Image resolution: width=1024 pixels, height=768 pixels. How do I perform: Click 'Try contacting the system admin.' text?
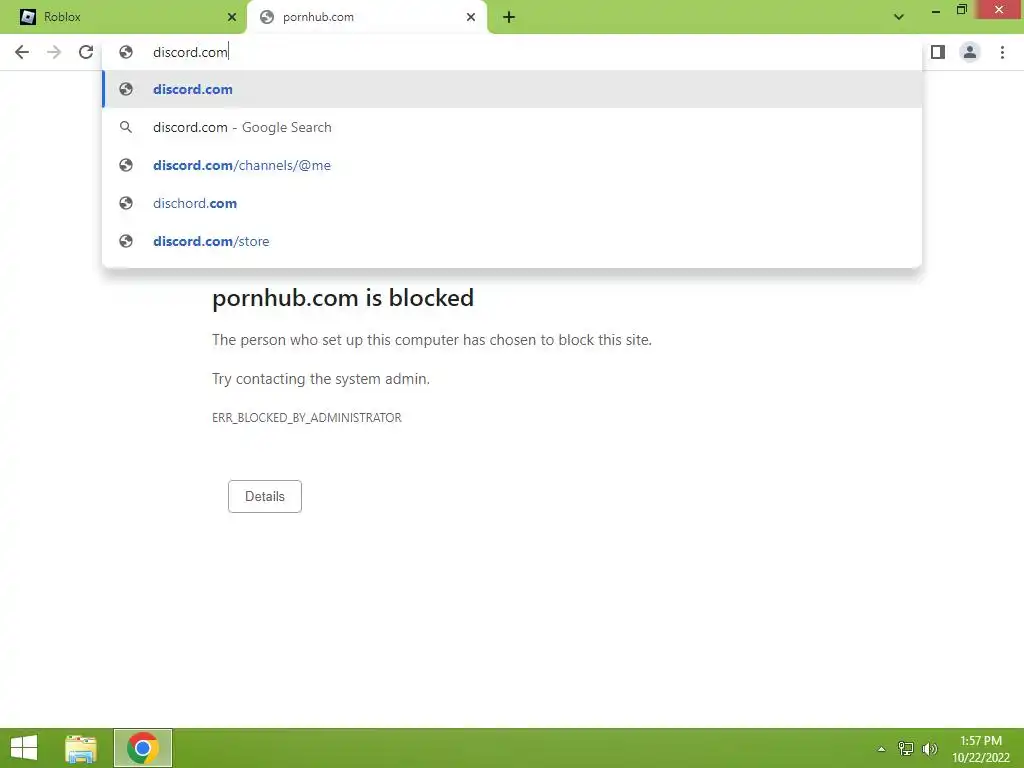[x=321, y=379]
